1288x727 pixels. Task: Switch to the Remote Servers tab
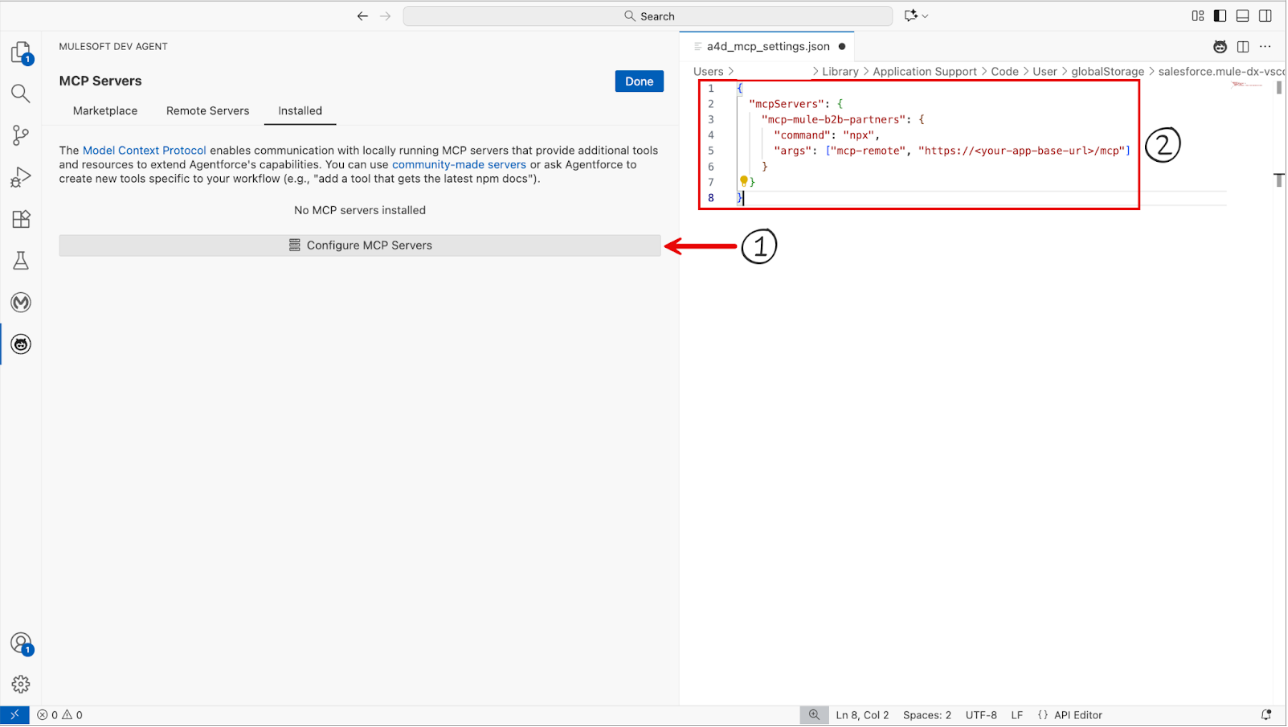207,111
